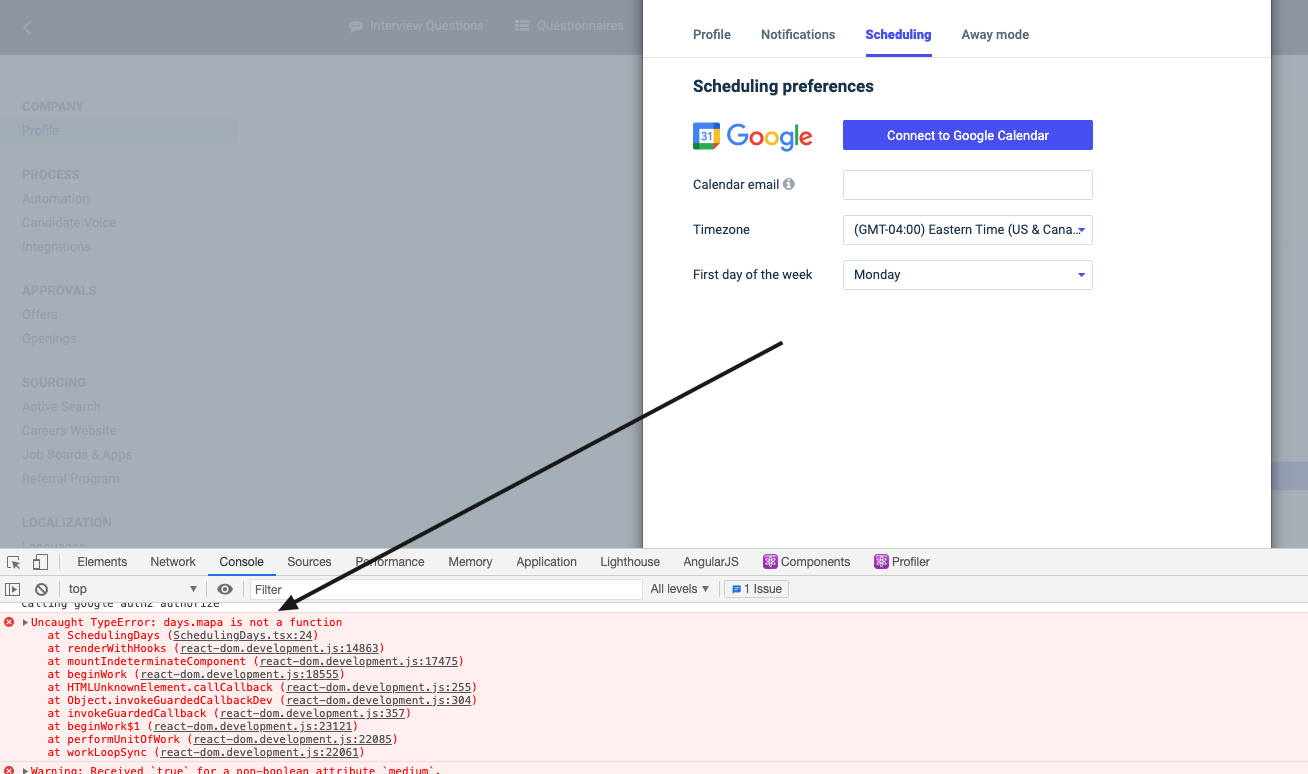
Task: Open react-dom.development.js:22085 link
Action: pos(292,739)
